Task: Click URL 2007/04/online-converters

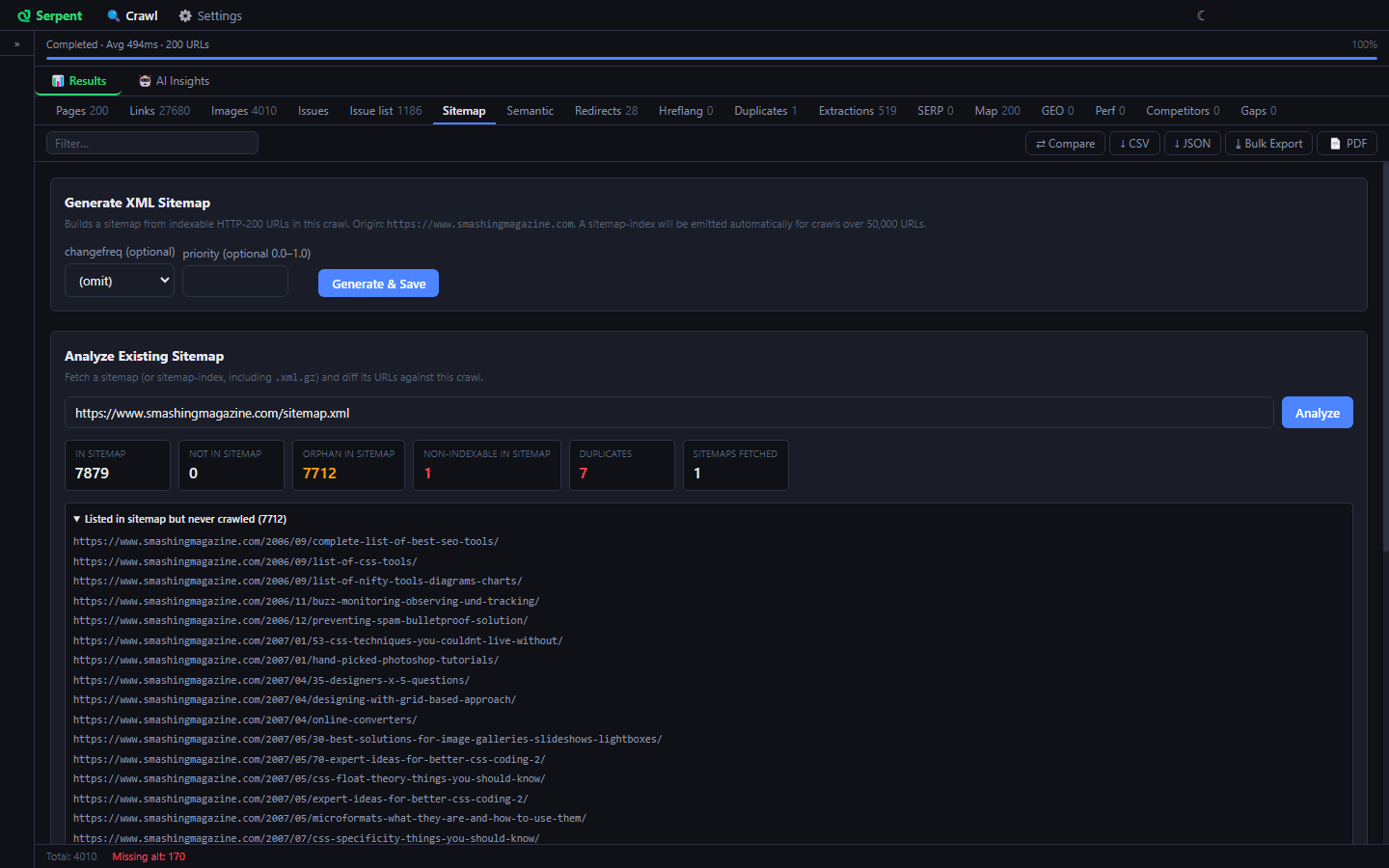Action: coord(245,719)
